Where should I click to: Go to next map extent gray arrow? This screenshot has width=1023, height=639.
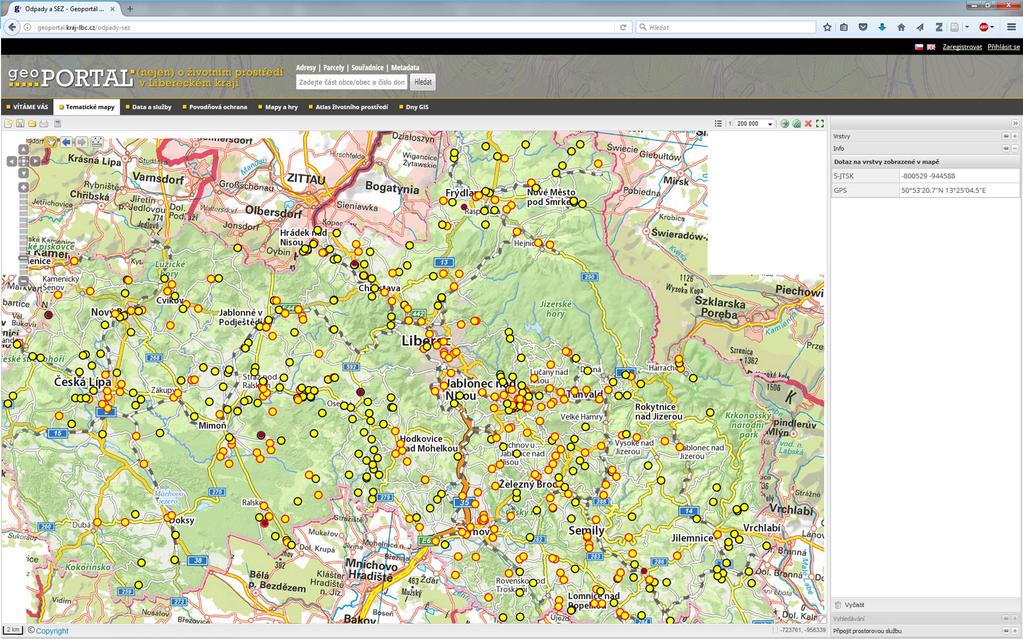coord(82,142)
